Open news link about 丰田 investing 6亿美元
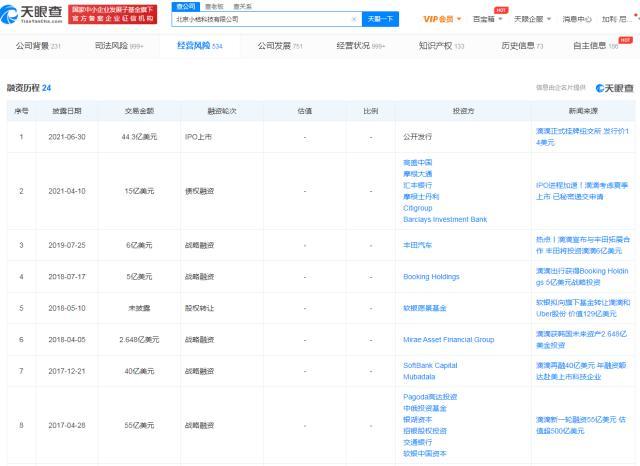The width and height of the screenshot is (640, 466). (x=583, y=245)
